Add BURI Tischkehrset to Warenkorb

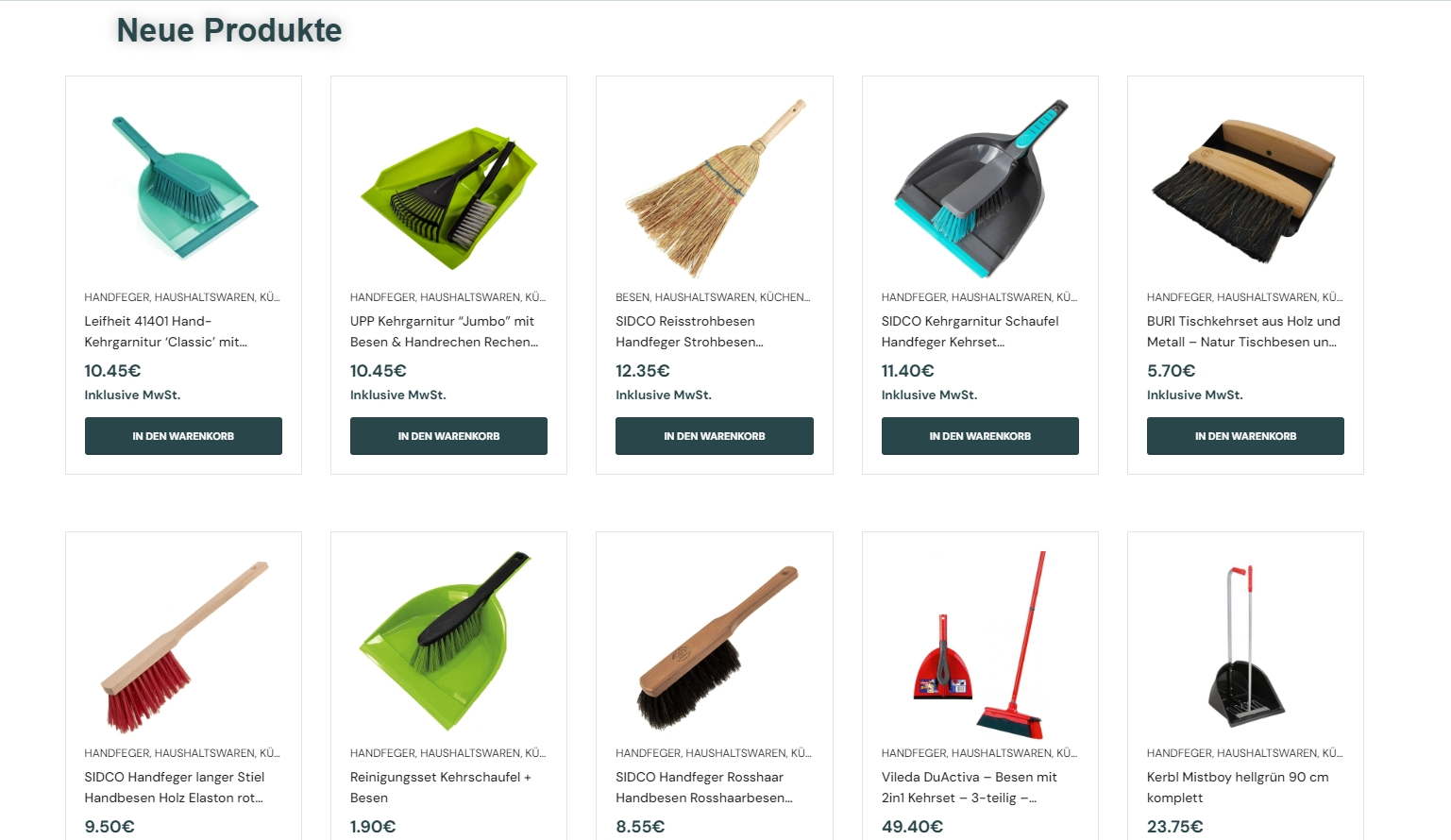1245,436
